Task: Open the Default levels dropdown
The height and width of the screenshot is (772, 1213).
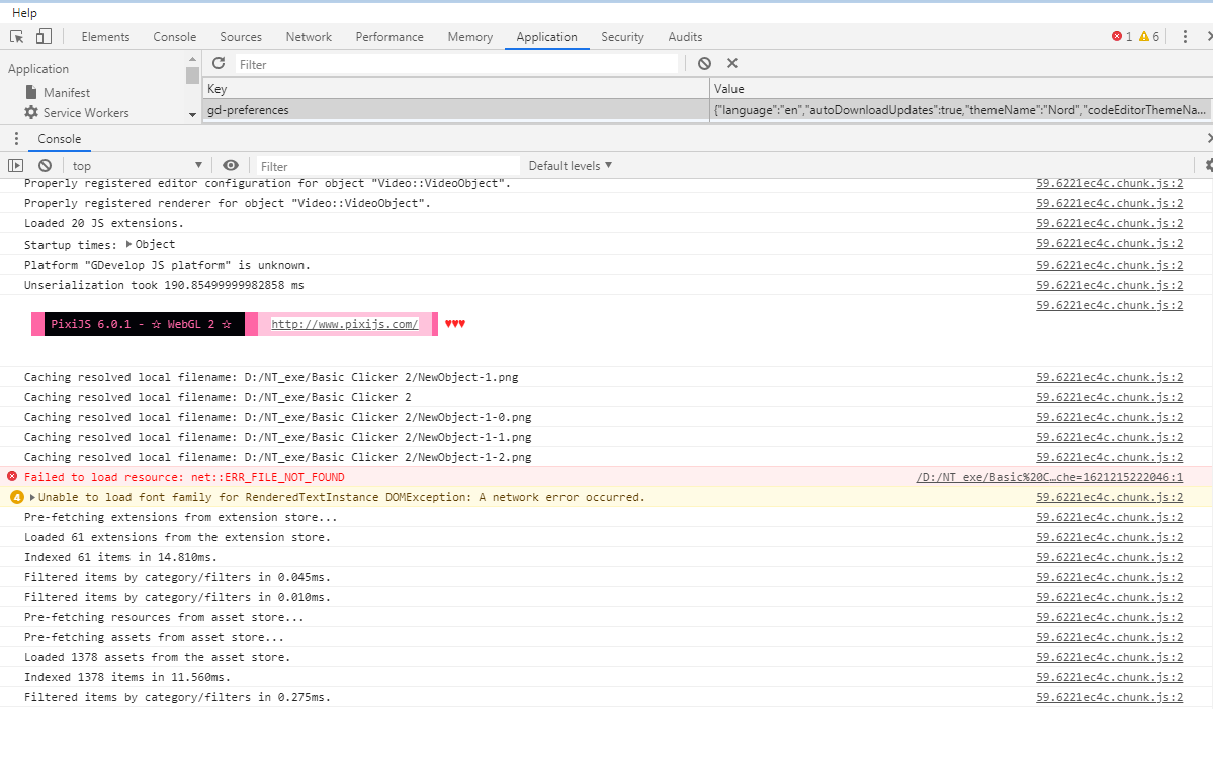Action: [570, 166]
